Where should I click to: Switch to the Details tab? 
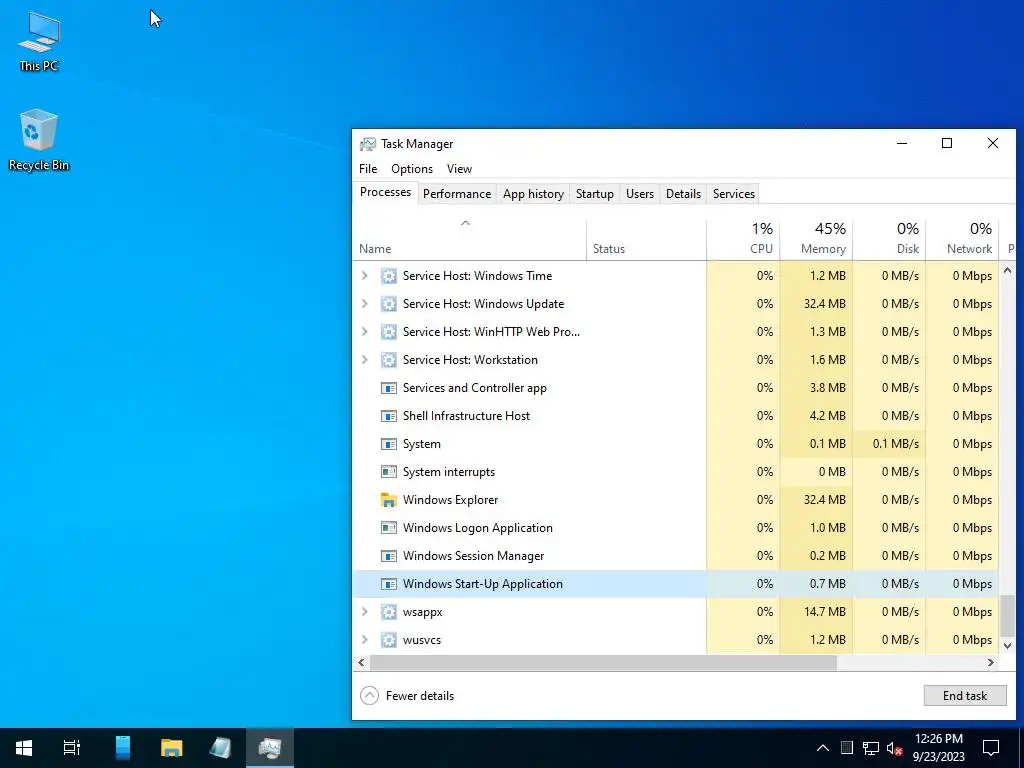pyautogui.click(x=683, y=194)
